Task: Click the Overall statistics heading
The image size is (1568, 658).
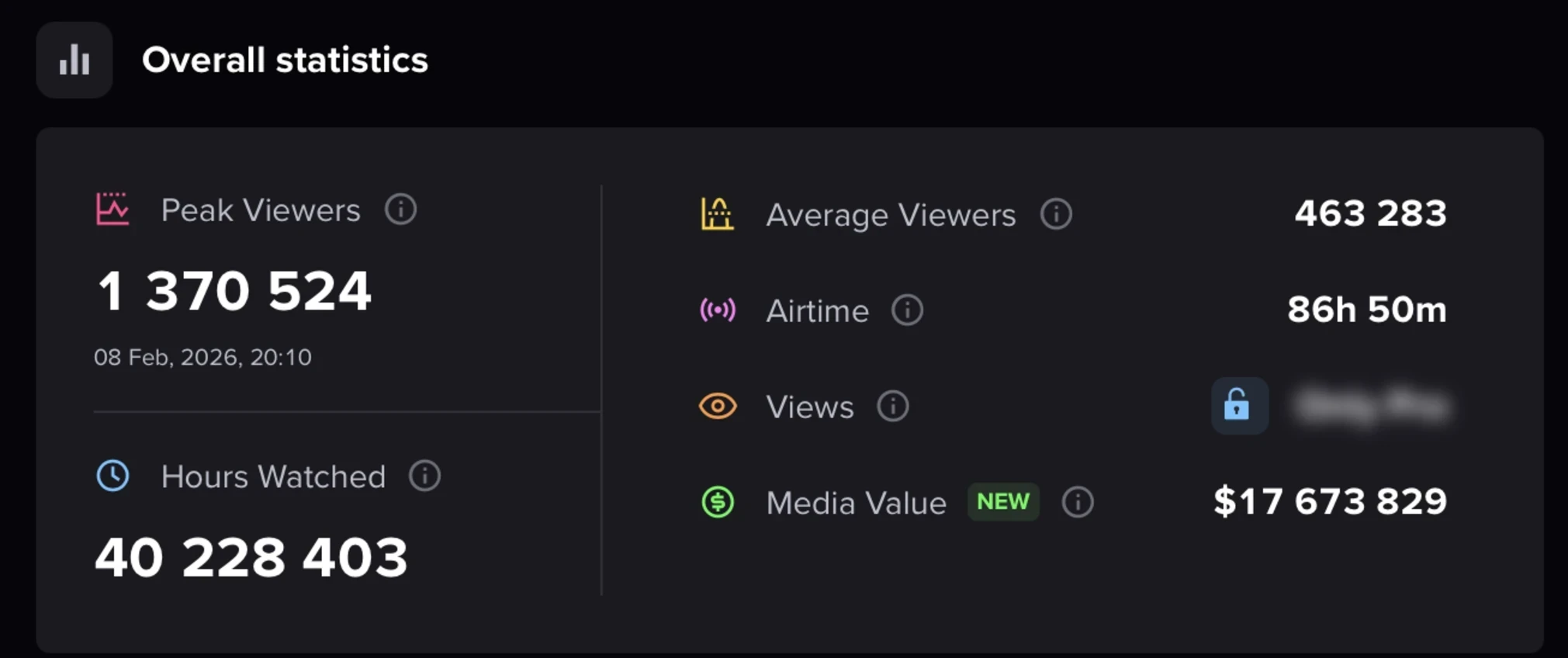Action: pos(285,61)
